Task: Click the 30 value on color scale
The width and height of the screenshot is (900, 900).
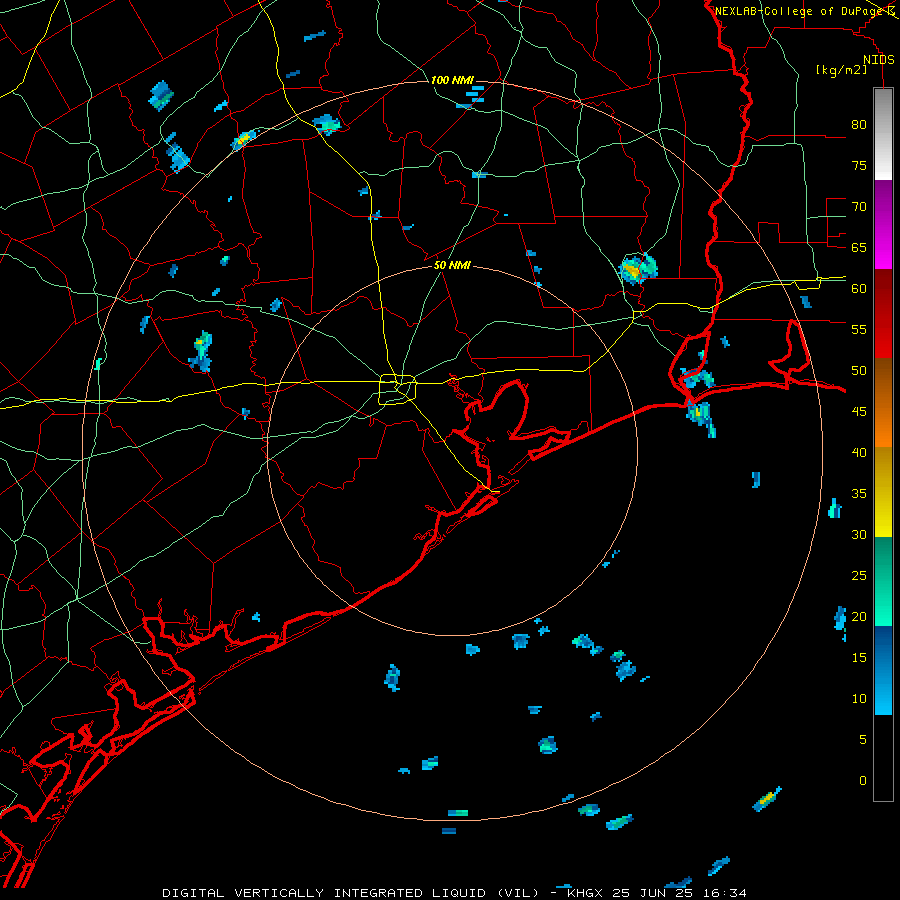Action: click(859, 534)
